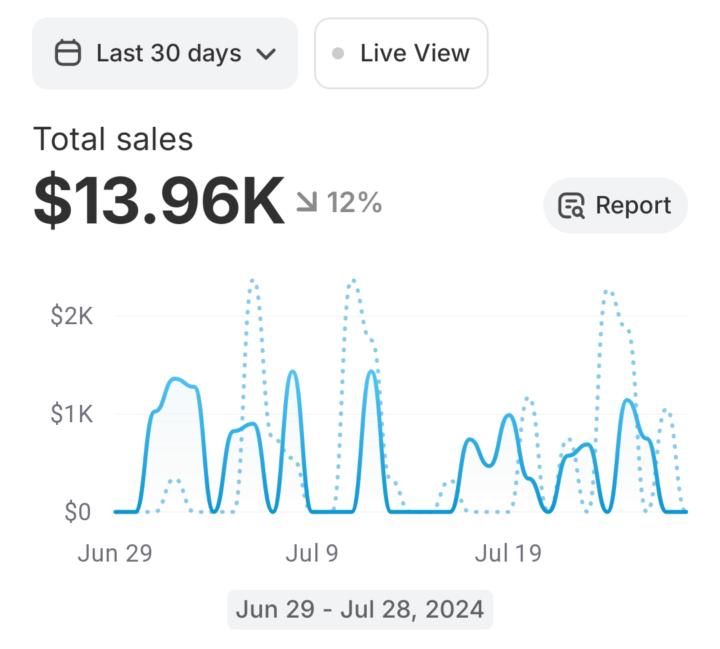
Task: Click the last dotted peak above $2K
Action: point(608,292)
